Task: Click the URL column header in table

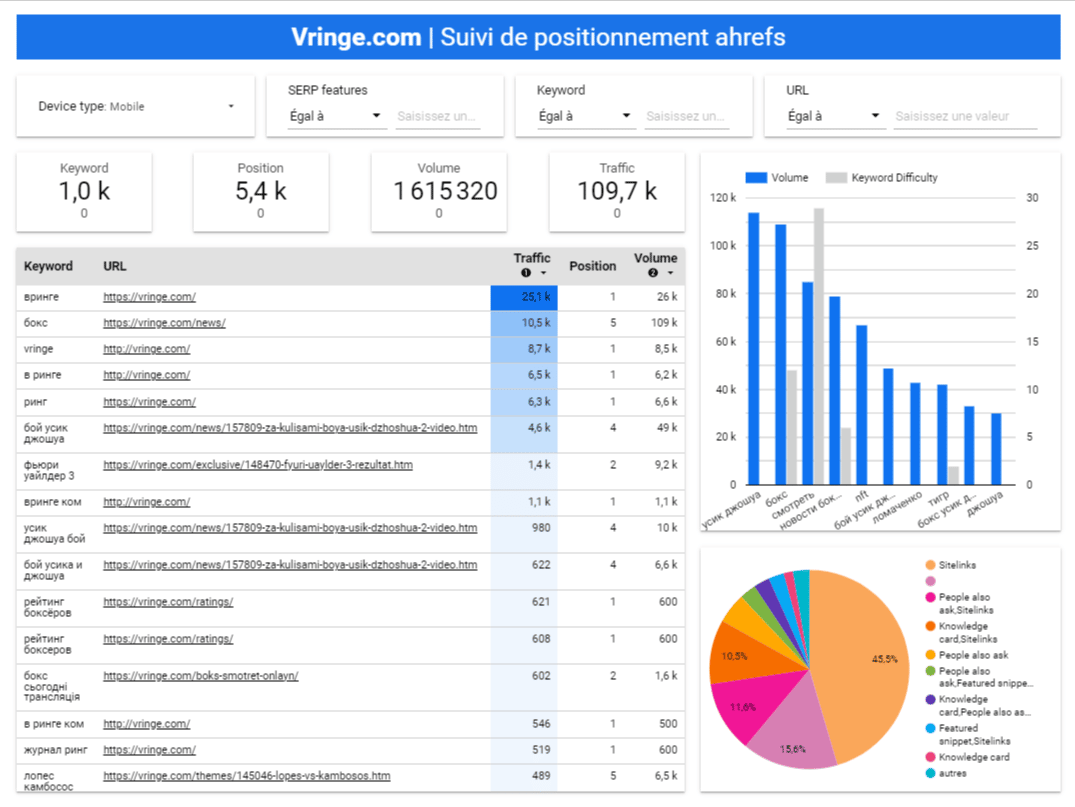Action: tap(114, 266)
